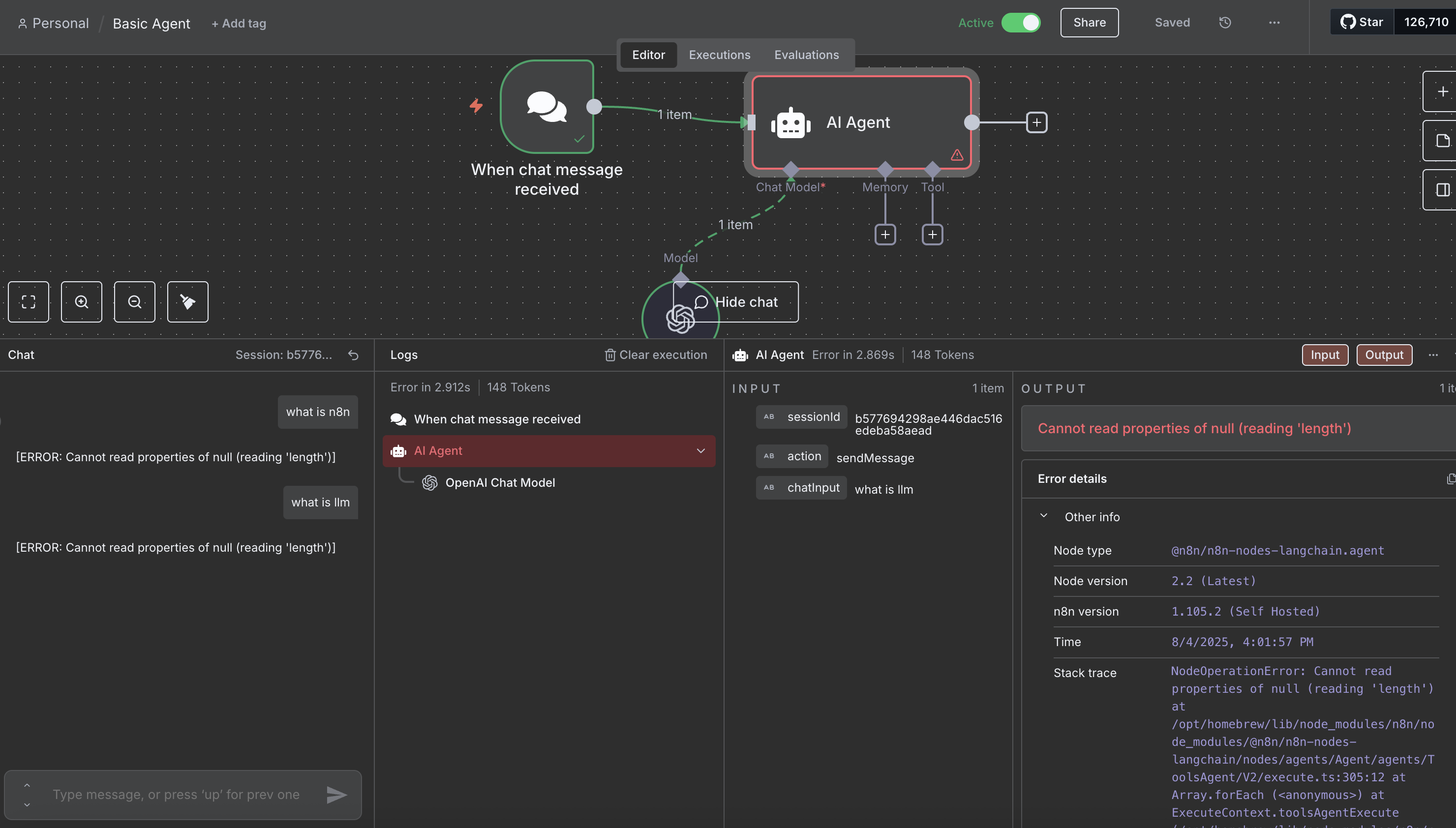
Task: Switch to the Executions tab
Action: pyautogui.click(x=719, y=55)
